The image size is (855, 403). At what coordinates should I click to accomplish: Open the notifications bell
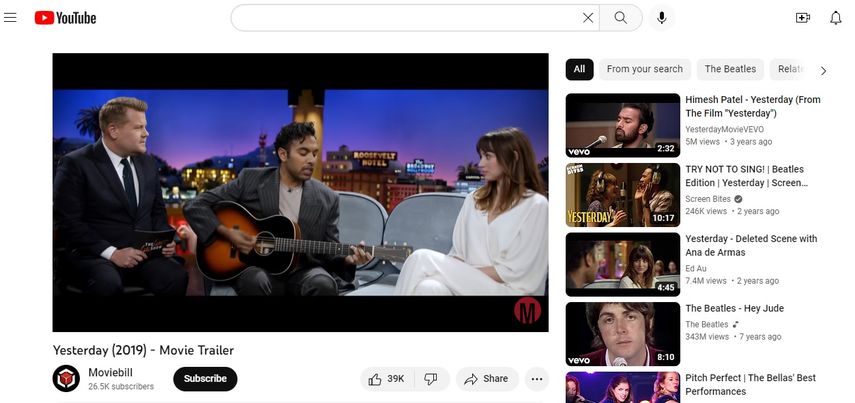(x=836, y=18)
